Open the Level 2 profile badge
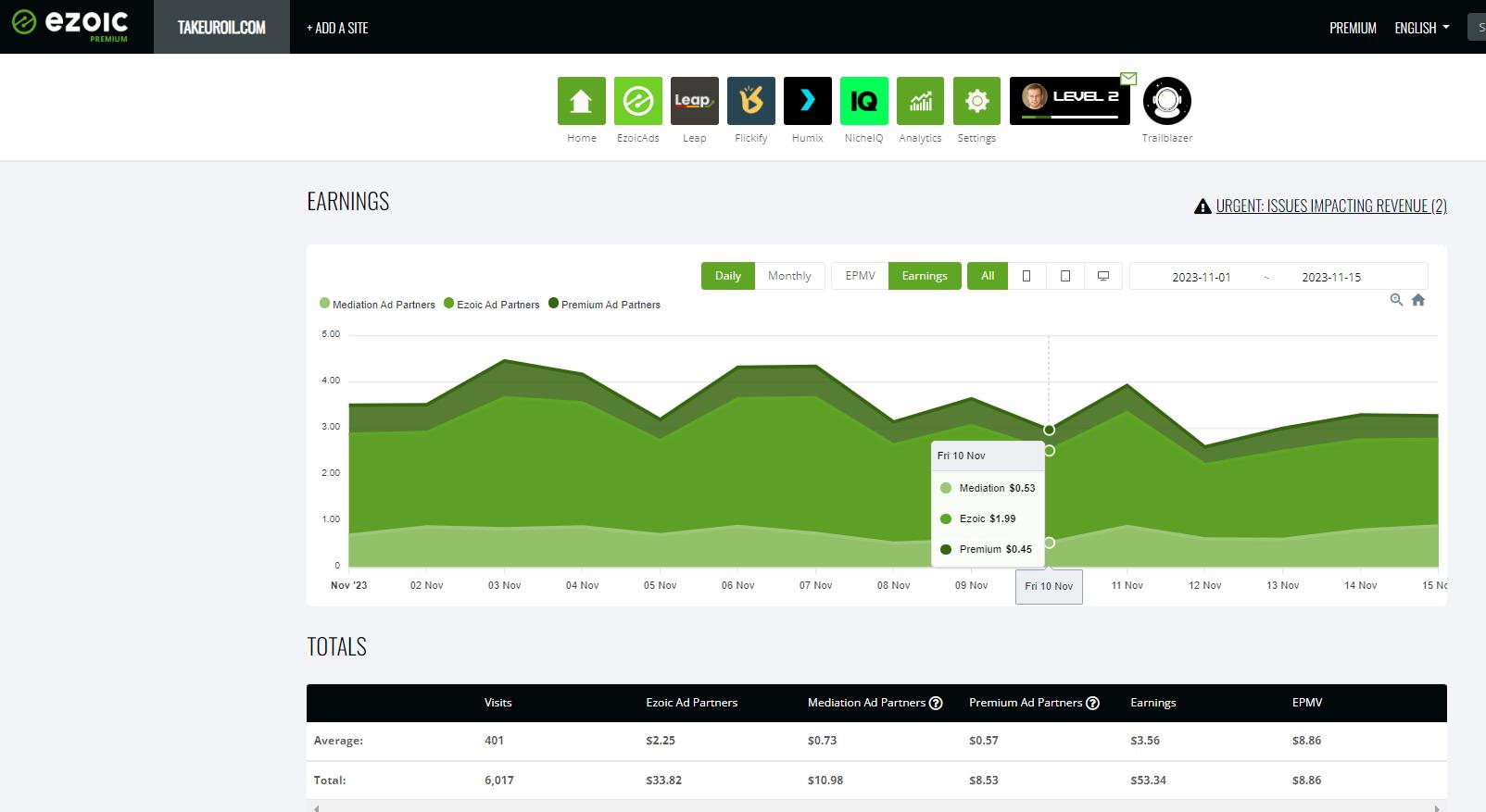This screenshot has height=812, width=1486. (1069, 101)
